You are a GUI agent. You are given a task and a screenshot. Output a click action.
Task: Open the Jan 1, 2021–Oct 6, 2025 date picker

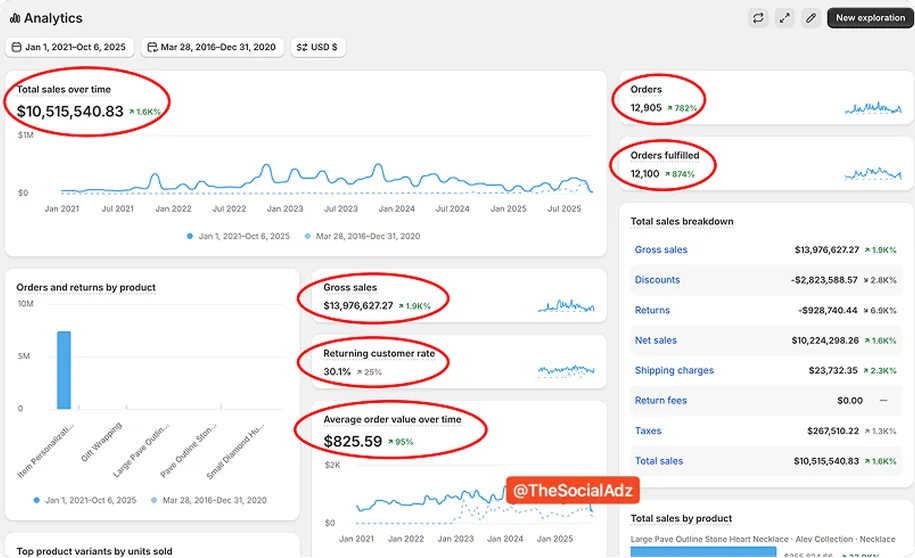[x=69, y=47]
